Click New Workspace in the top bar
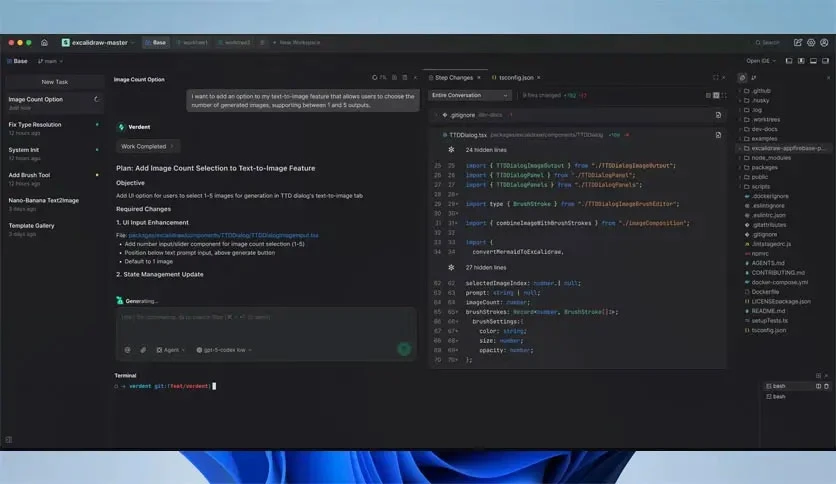Viewport: 836px width, 484px height. coord(296,43)
